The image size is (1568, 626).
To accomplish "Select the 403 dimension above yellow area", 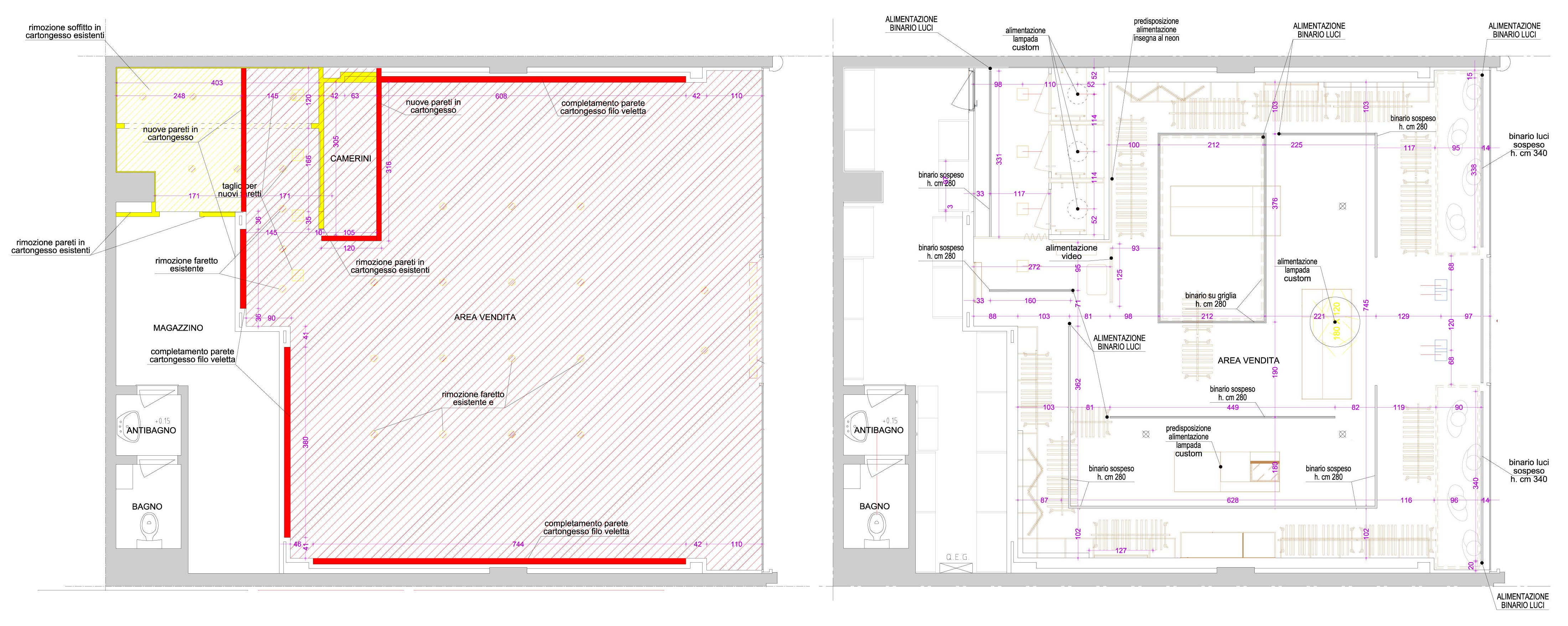I will click(x=217, y=83).
